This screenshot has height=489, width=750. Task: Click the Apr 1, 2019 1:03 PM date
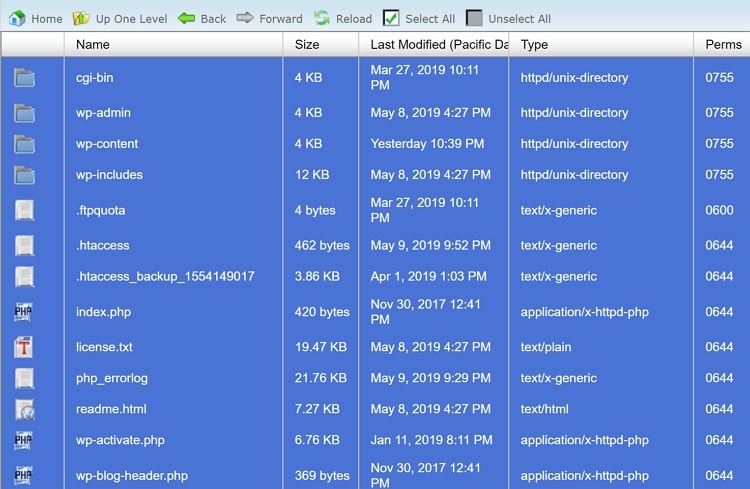click(429, 276)
